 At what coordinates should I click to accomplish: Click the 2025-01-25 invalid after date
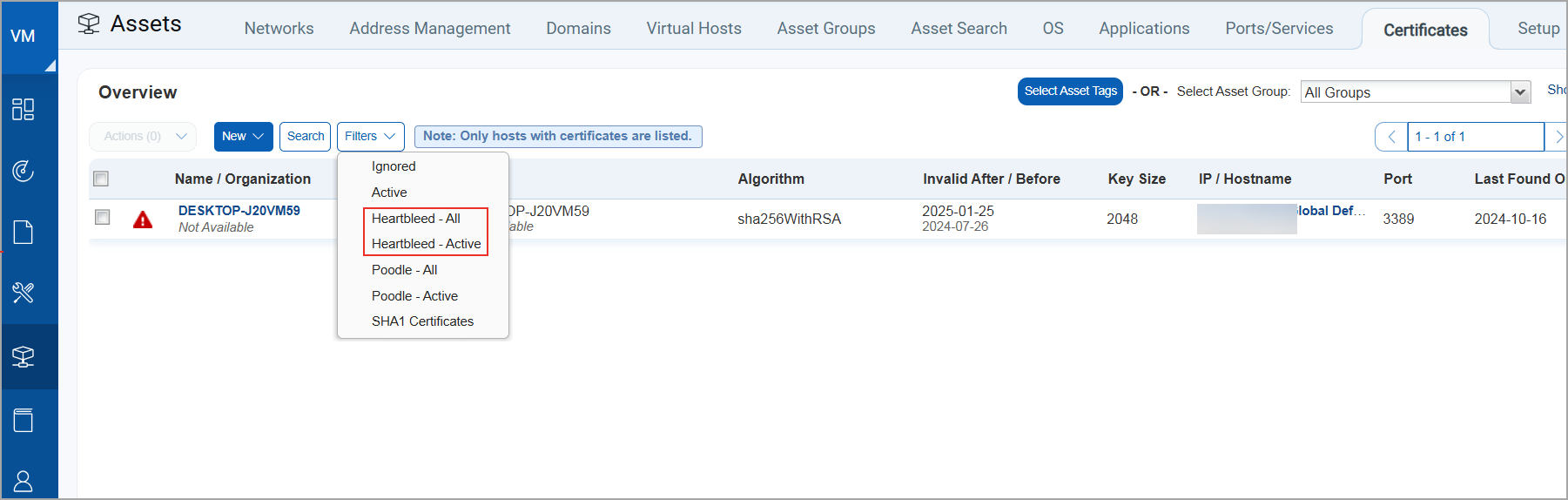coord(958,211)
